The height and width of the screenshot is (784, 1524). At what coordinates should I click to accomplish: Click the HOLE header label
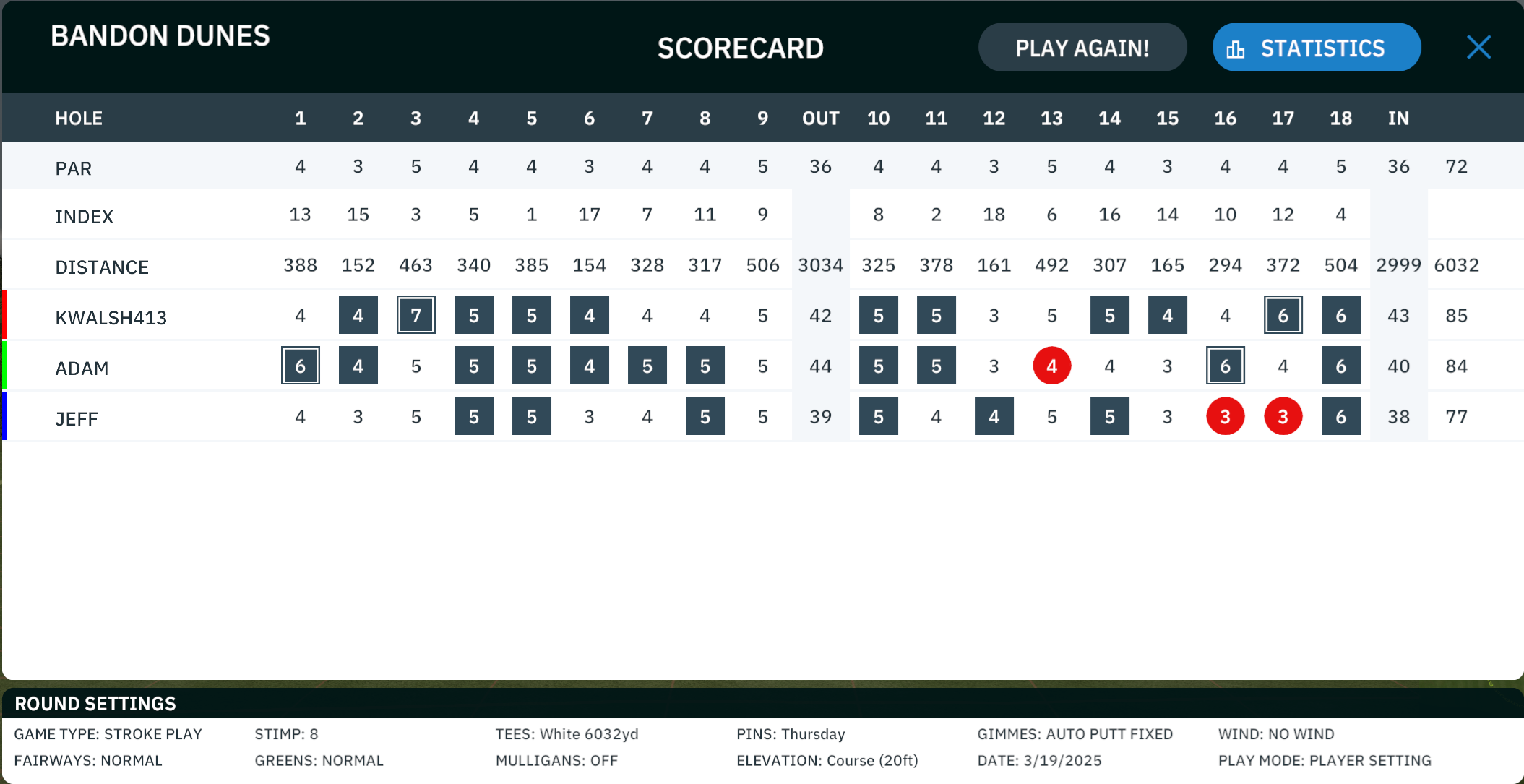pyautogui.click(x=79, y=118)
